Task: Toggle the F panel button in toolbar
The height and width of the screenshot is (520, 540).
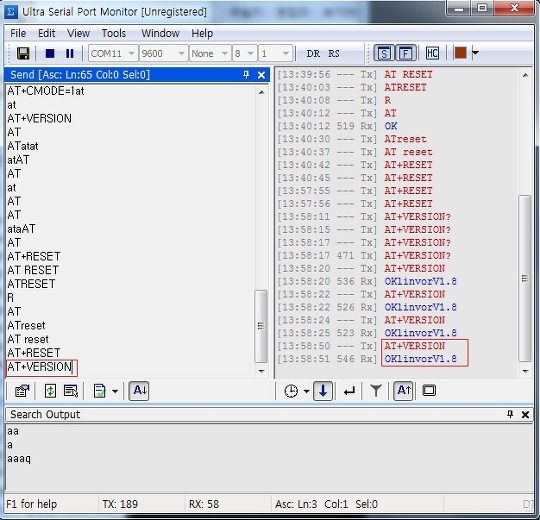Action: [x=405, y=53]
